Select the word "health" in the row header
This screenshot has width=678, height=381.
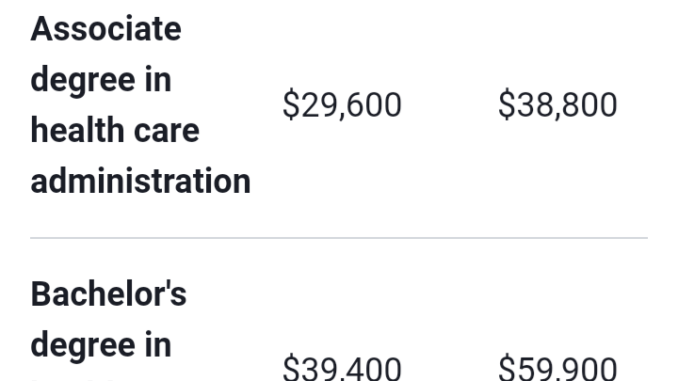(77, 130)
